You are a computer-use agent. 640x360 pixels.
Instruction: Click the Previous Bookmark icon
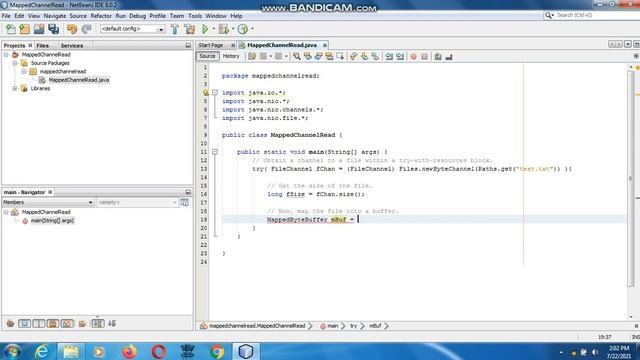click(353, 56)
